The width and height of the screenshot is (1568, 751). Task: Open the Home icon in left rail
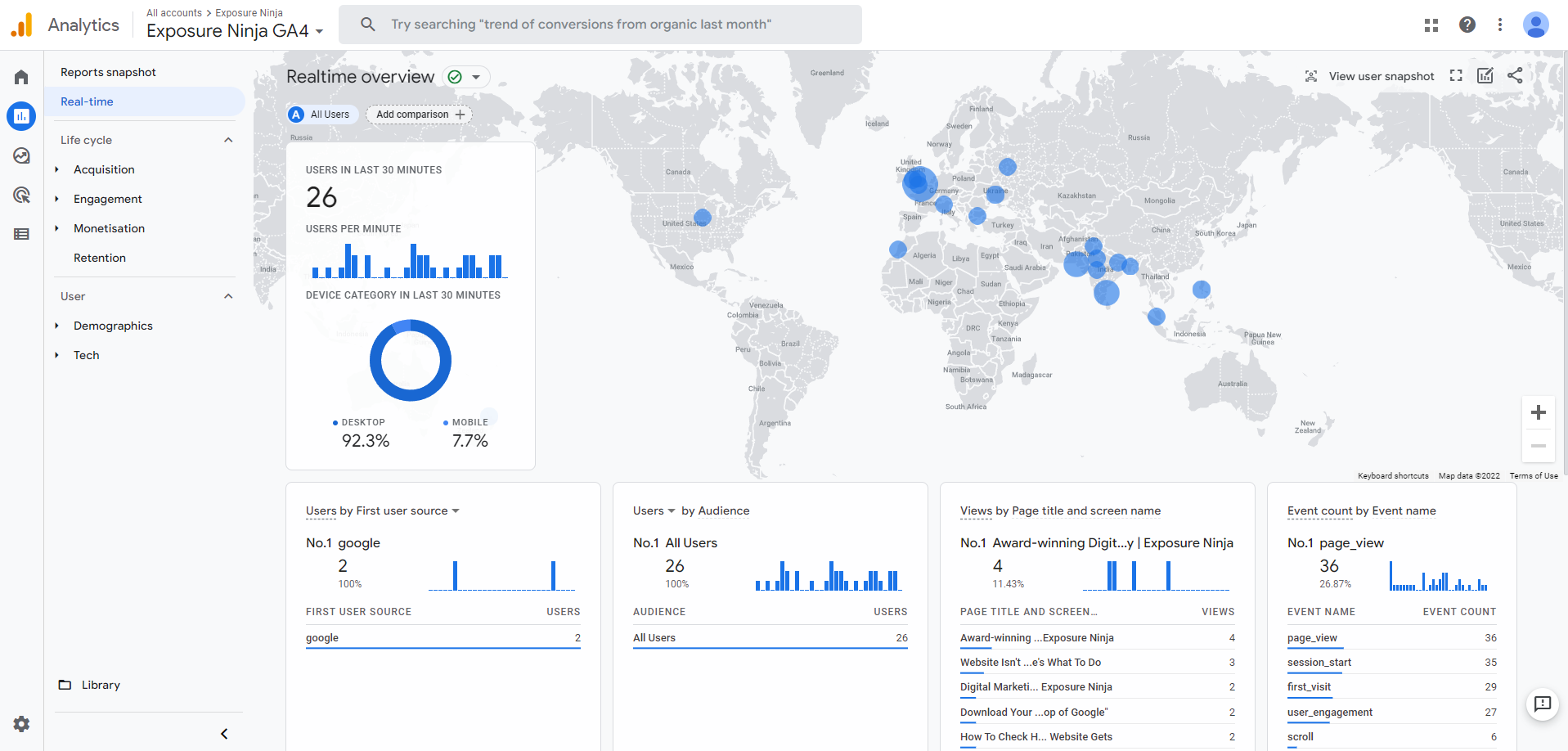pos(21,77)
